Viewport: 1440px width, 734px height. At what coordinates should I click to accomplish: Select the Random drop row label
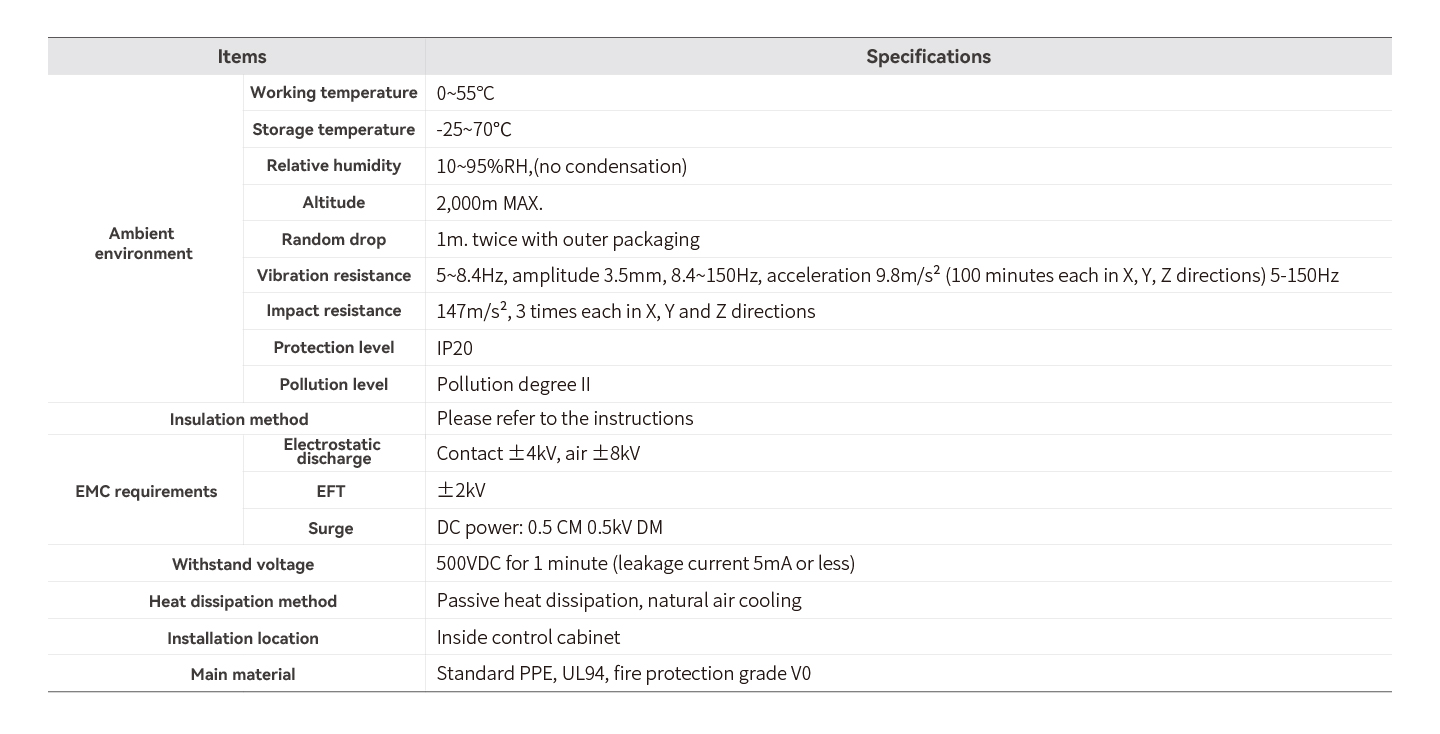(x=334, y=240)
